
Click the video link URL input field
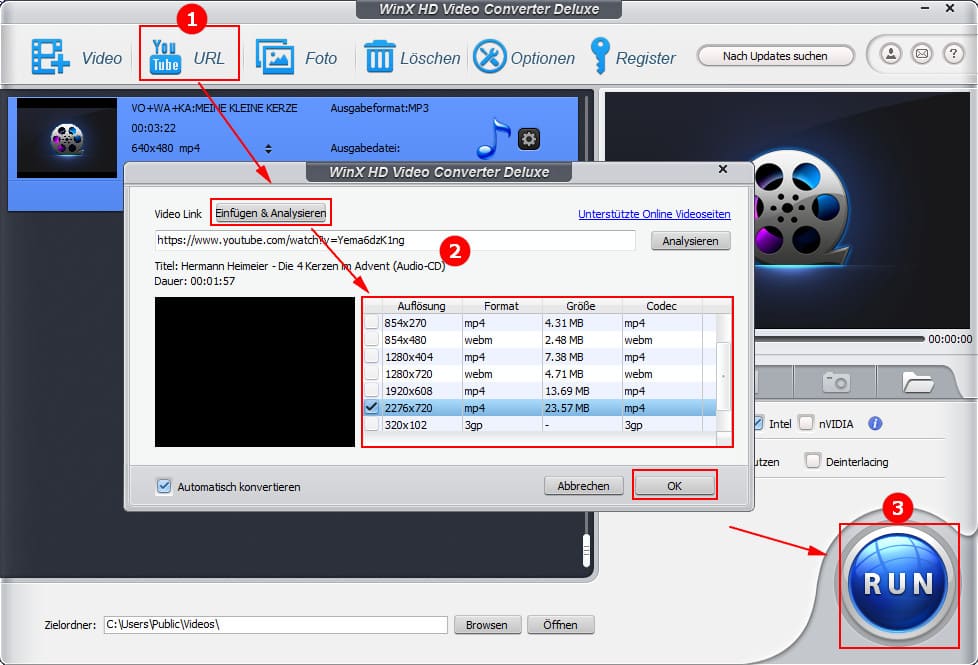(395, 240)
